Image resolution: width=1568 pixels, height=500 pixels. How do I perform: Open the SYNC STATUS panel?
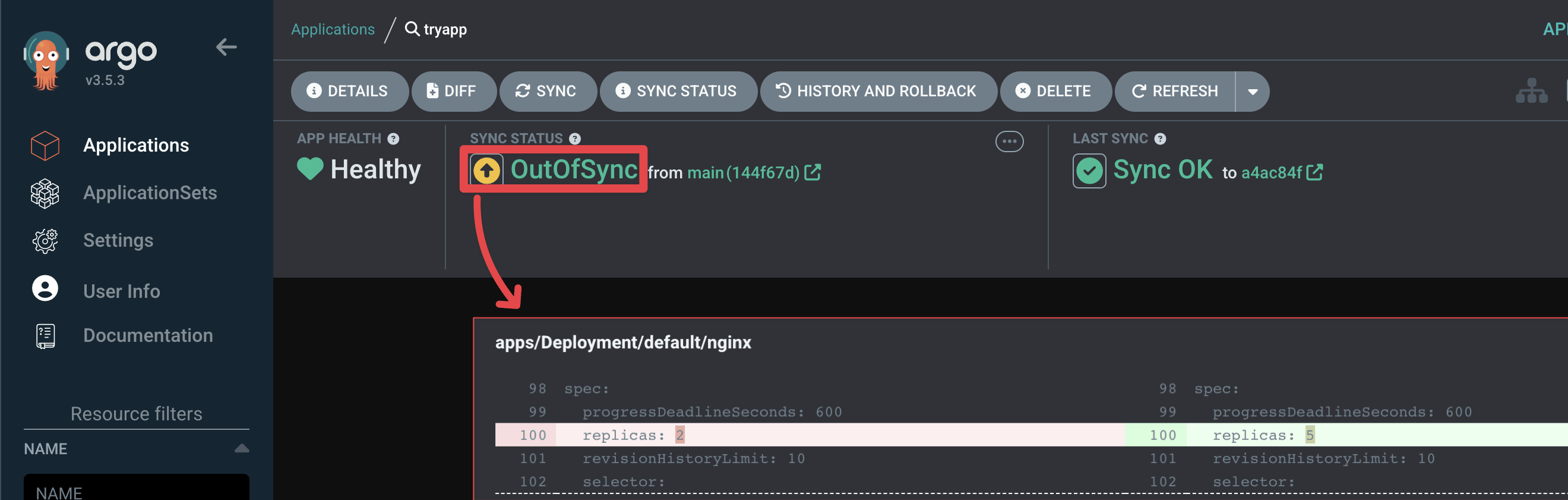pos(678,92)
